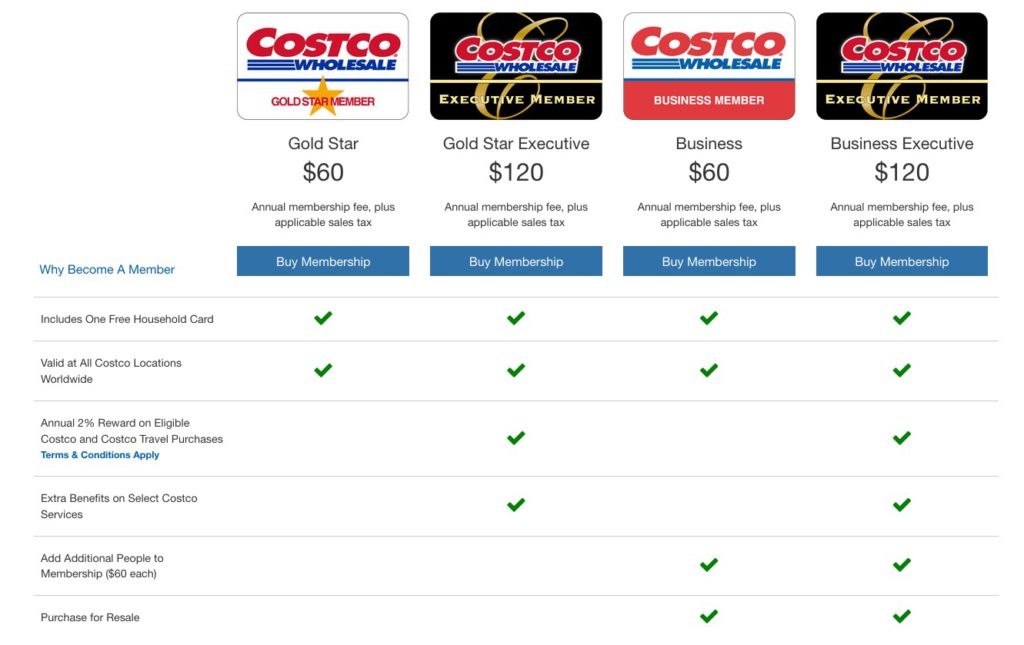Click the 2% Reward checkmark under Business Executive
The height and width of the screenshot is (645, 1024).
coord(901,438)
